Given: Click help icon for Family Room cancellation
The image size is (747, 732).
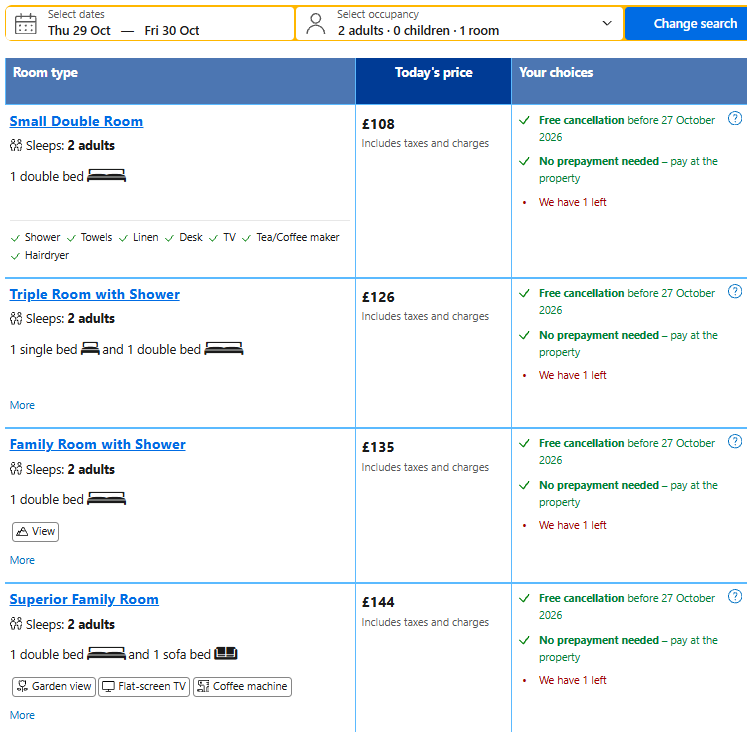Looking at the screenshot, I should click(x=735, y=441).
